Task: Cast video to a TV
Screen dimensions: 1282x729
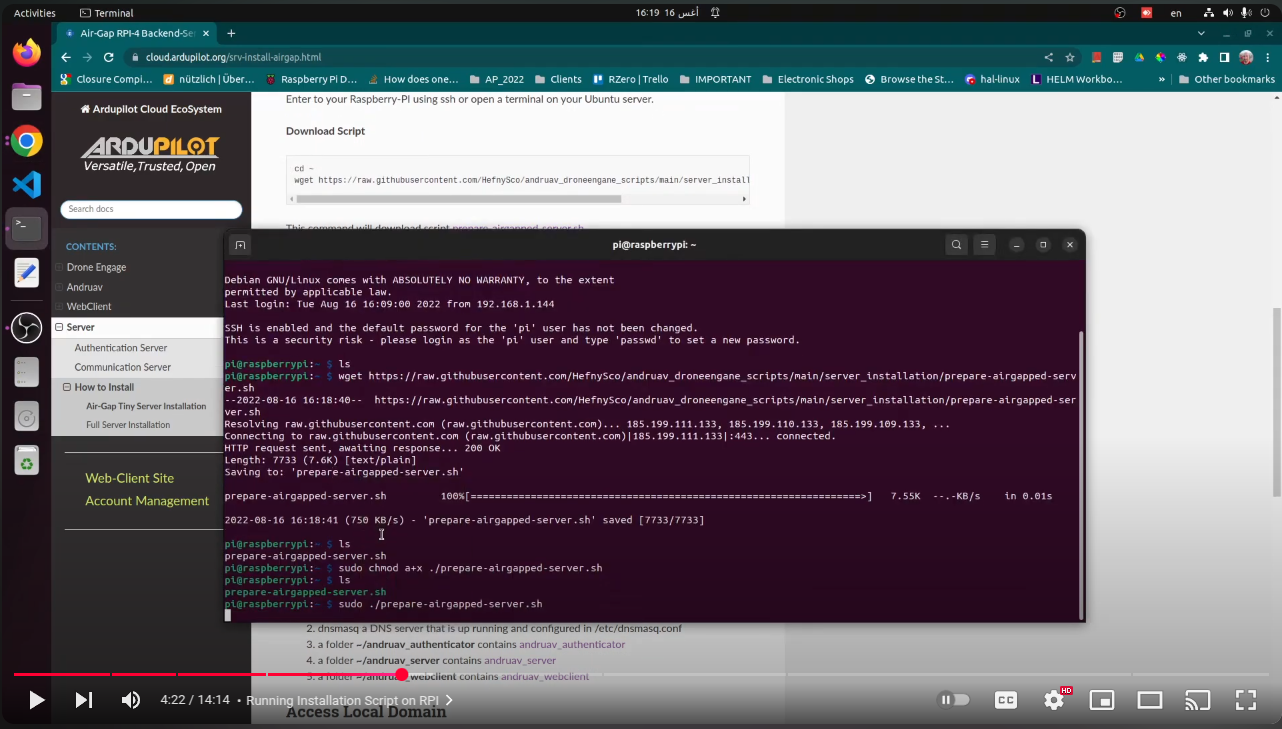Action: [1197, 700]
